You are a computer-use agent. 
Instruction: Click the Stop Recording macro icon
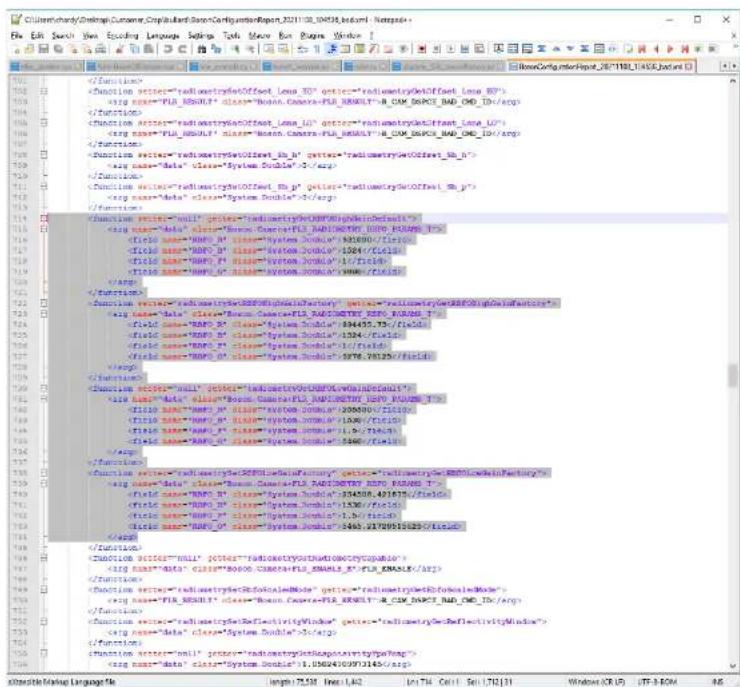coord(437,49)
